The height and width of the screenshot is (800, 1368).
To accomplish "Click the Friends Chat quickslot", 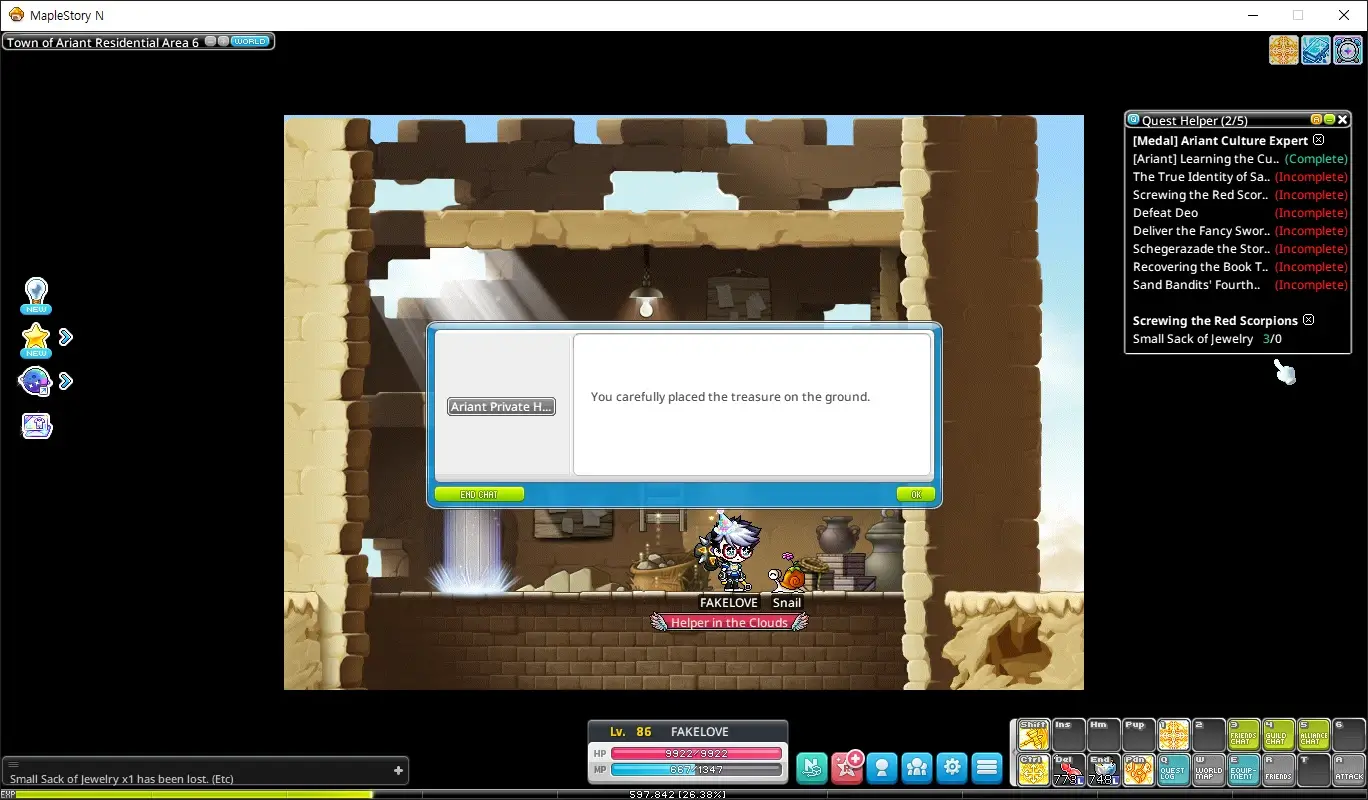I will 1244,735.
